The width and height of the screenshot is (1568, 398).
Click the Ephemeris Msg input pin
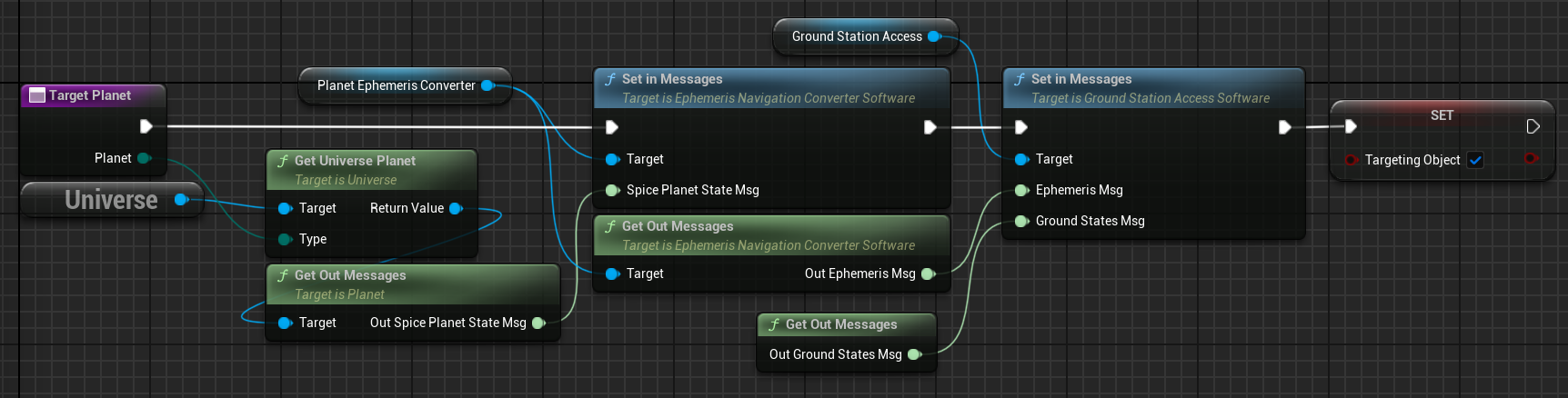1021,190
